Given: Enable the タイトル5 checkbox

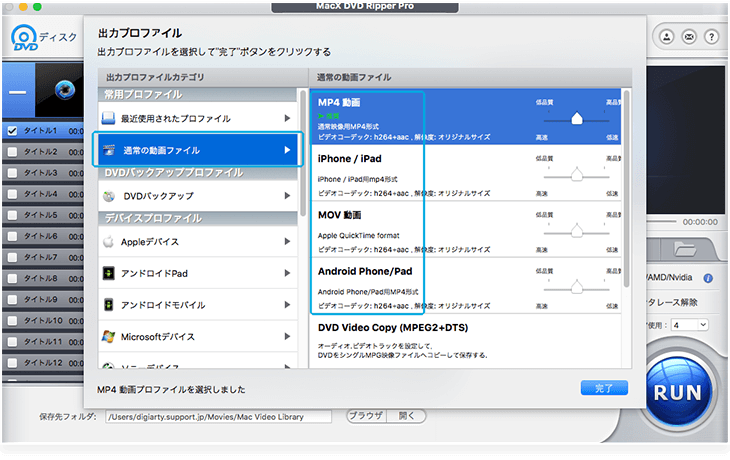Looking at the screenshot, I should pos(12,215).
